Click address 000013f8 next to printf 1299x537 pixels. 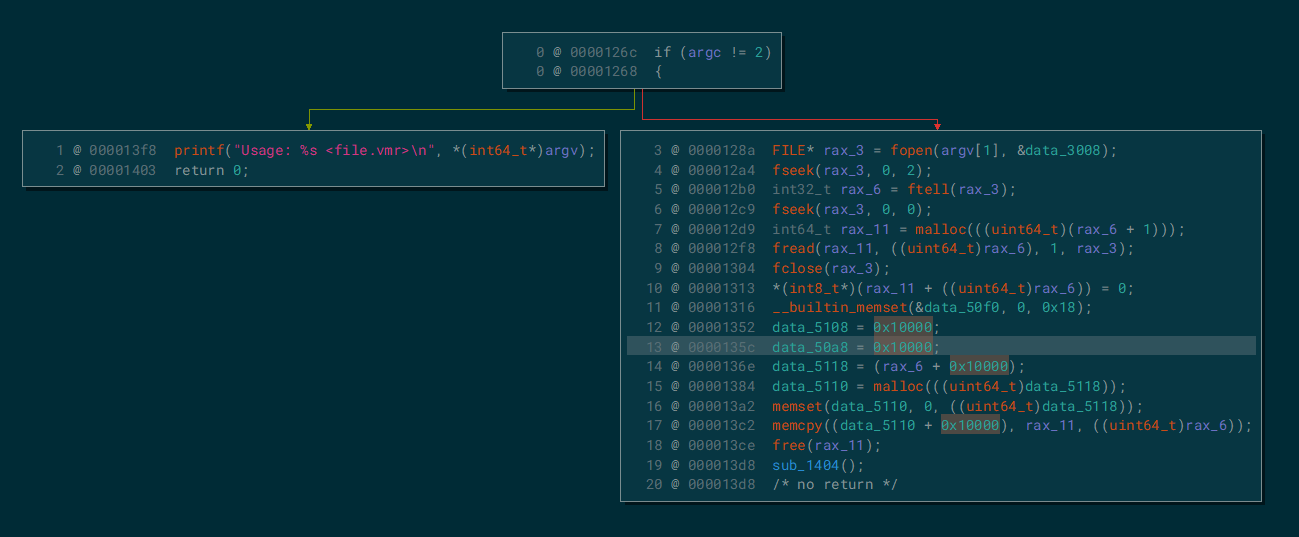pyautogui.click(x=123, y=151)
